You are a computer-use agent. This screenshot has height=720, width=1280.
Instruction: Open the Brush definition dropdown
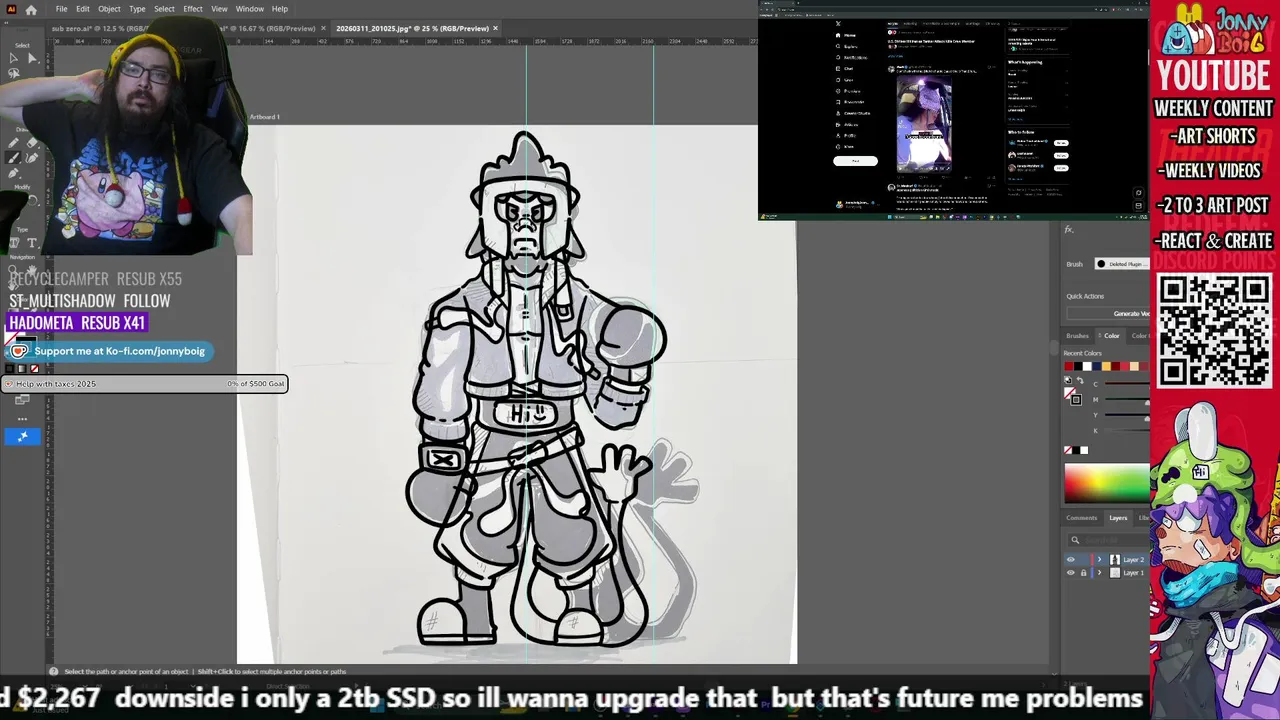[x=1122, y=264]
